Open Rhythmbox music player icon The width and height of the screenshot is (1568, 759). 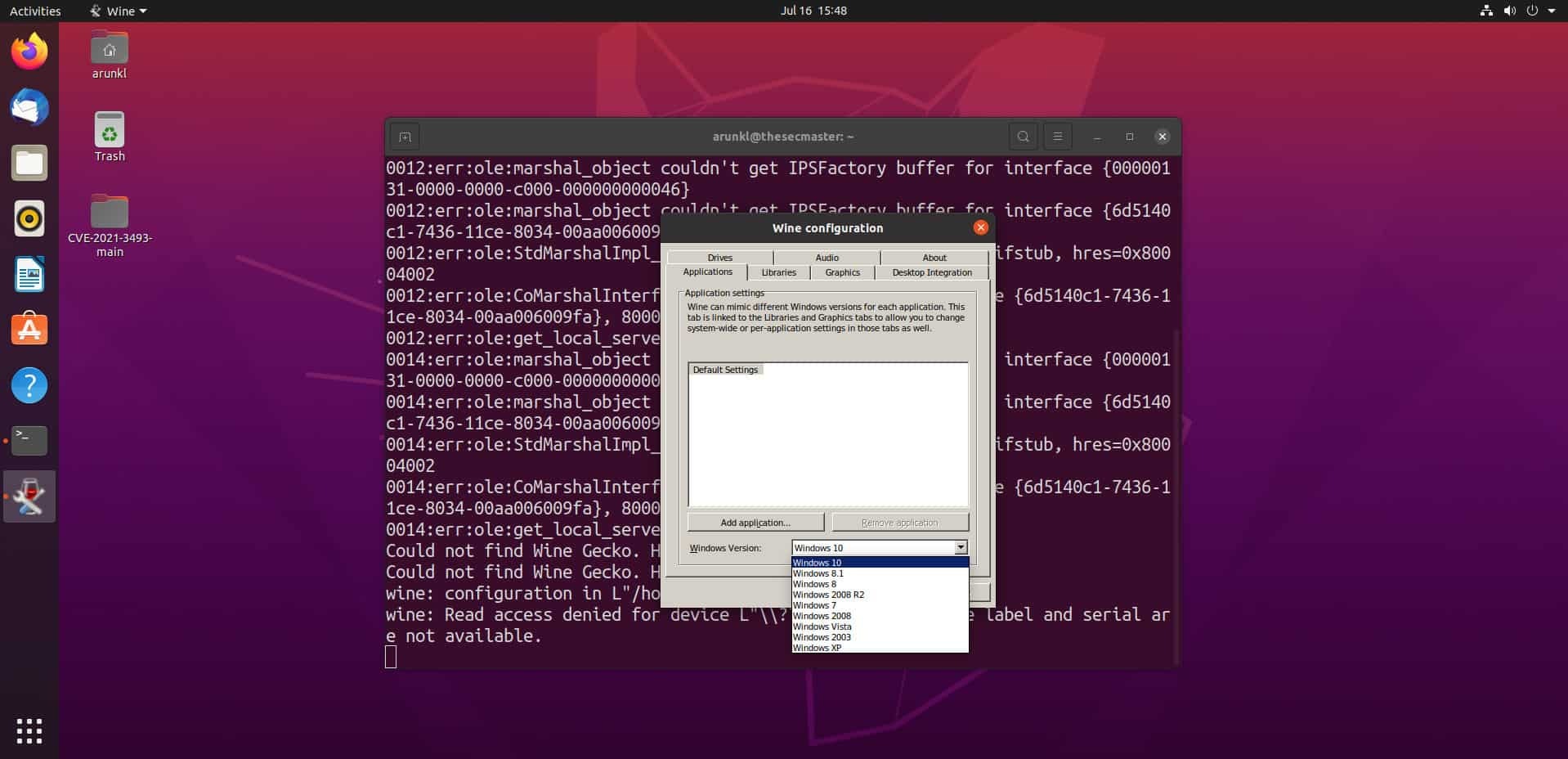(x=29, y=218)
